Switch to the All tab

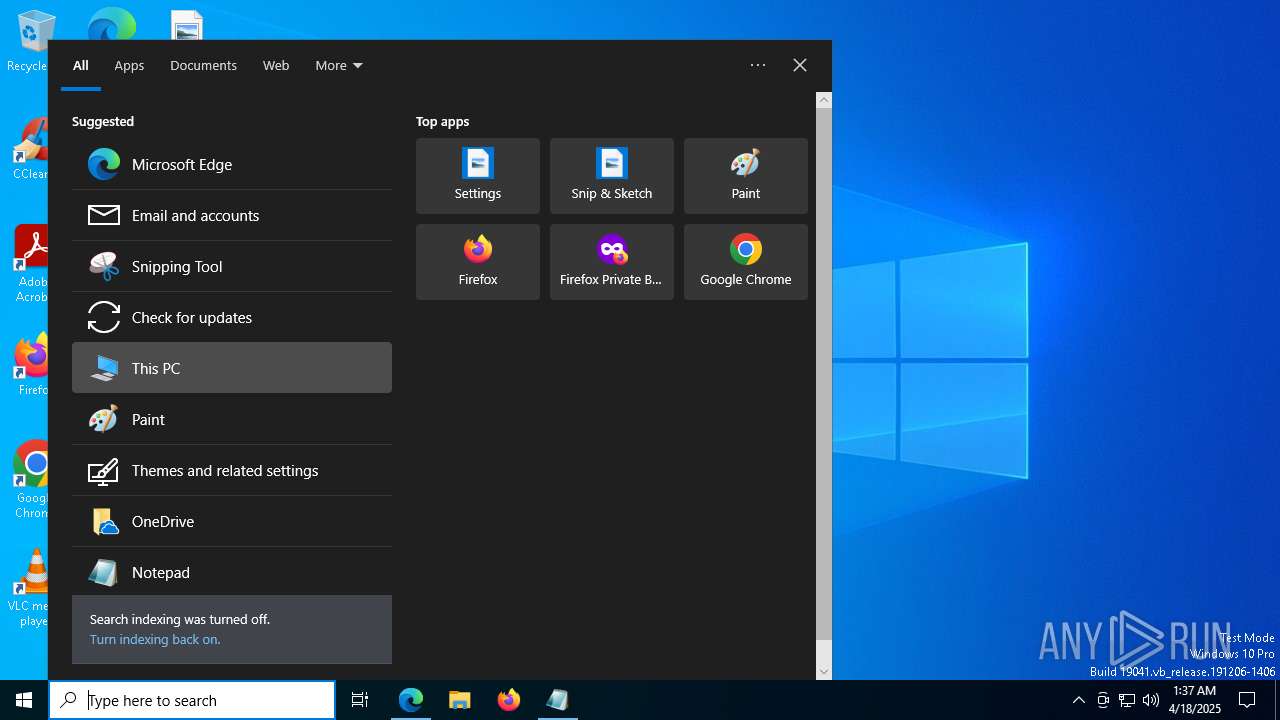tap(81, 65)
